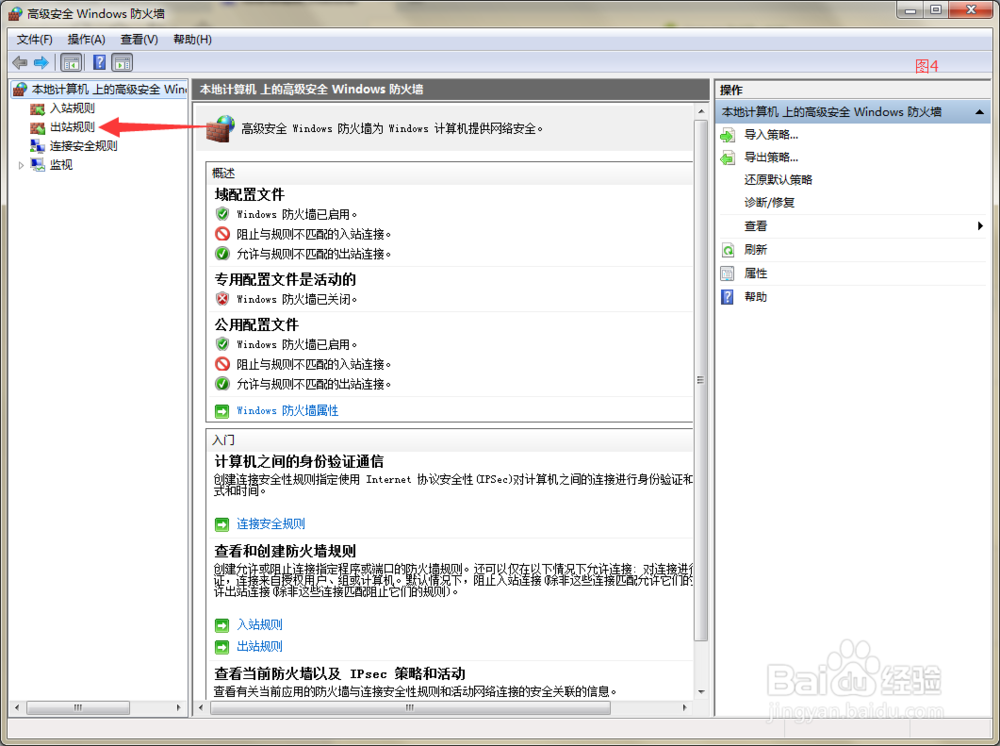Click the green arrow icon beside 出站规则 link
1000x746 pixels.
tap(222, 647)
